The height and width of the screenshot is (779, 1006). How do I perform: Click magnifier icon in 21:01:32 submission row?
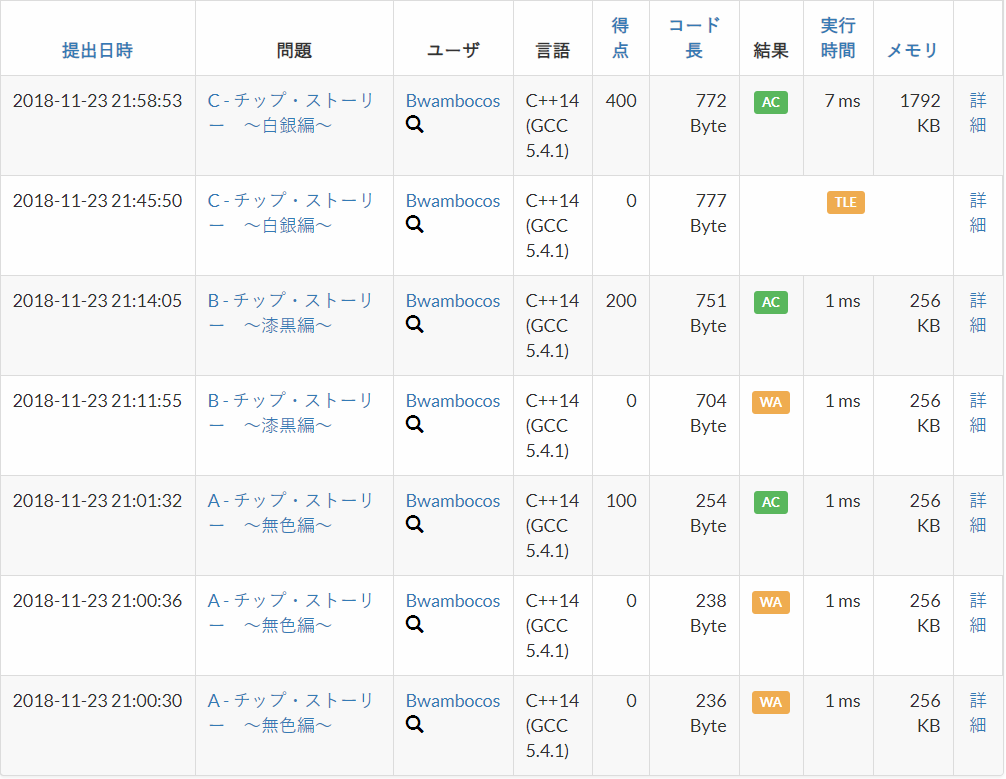414,525
